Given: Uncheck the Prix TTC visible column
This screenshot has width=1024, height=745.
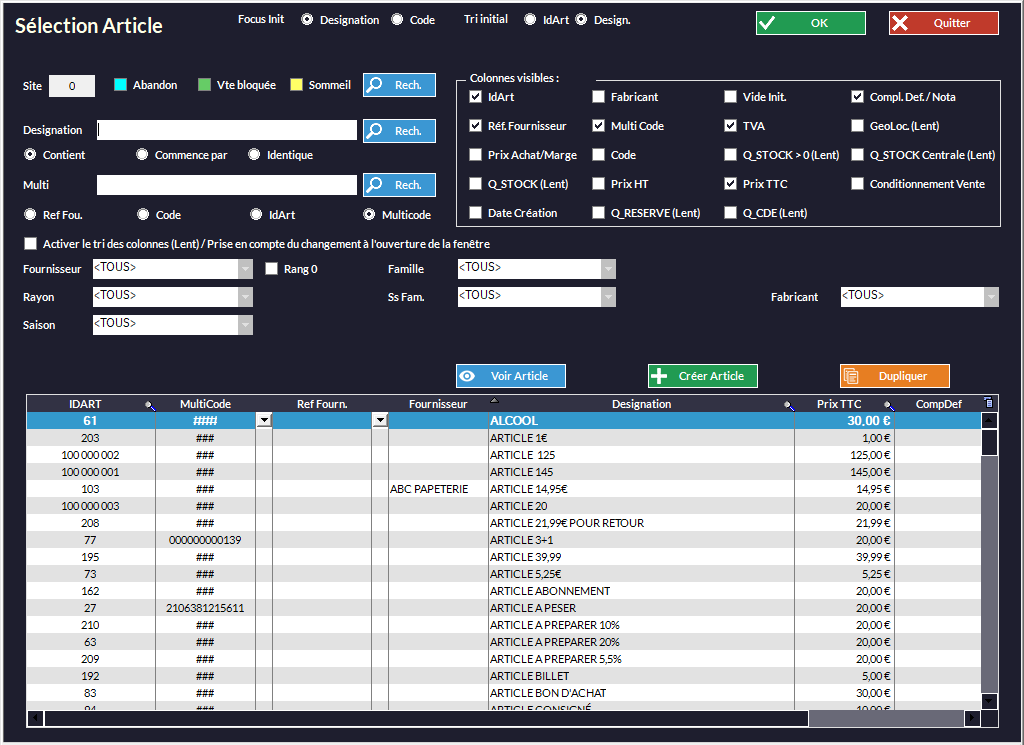Looking at the screenshot, I should [731, 184].
